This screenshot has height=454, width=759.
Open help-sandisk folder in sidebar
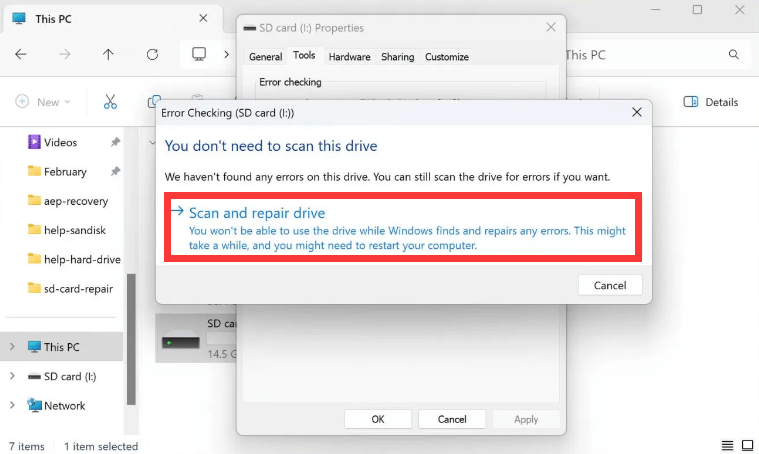[75, 230]
